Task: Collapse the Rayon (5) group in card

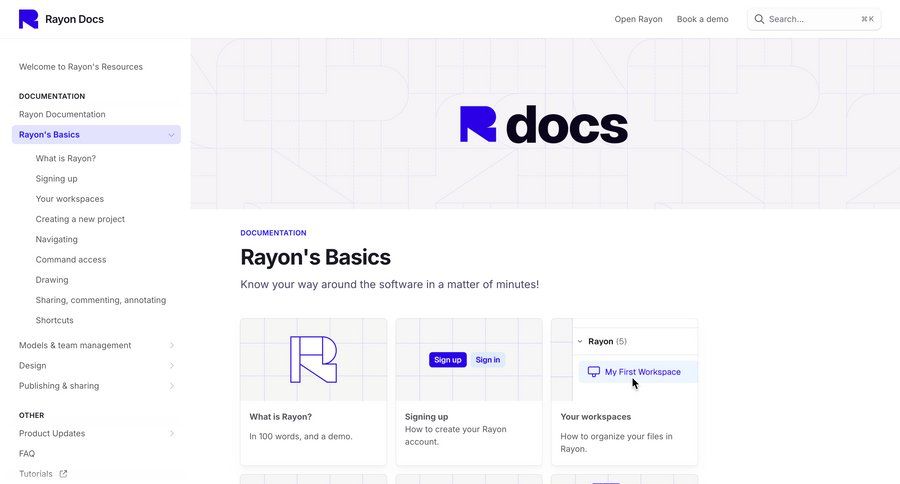Action: [580, 342]
